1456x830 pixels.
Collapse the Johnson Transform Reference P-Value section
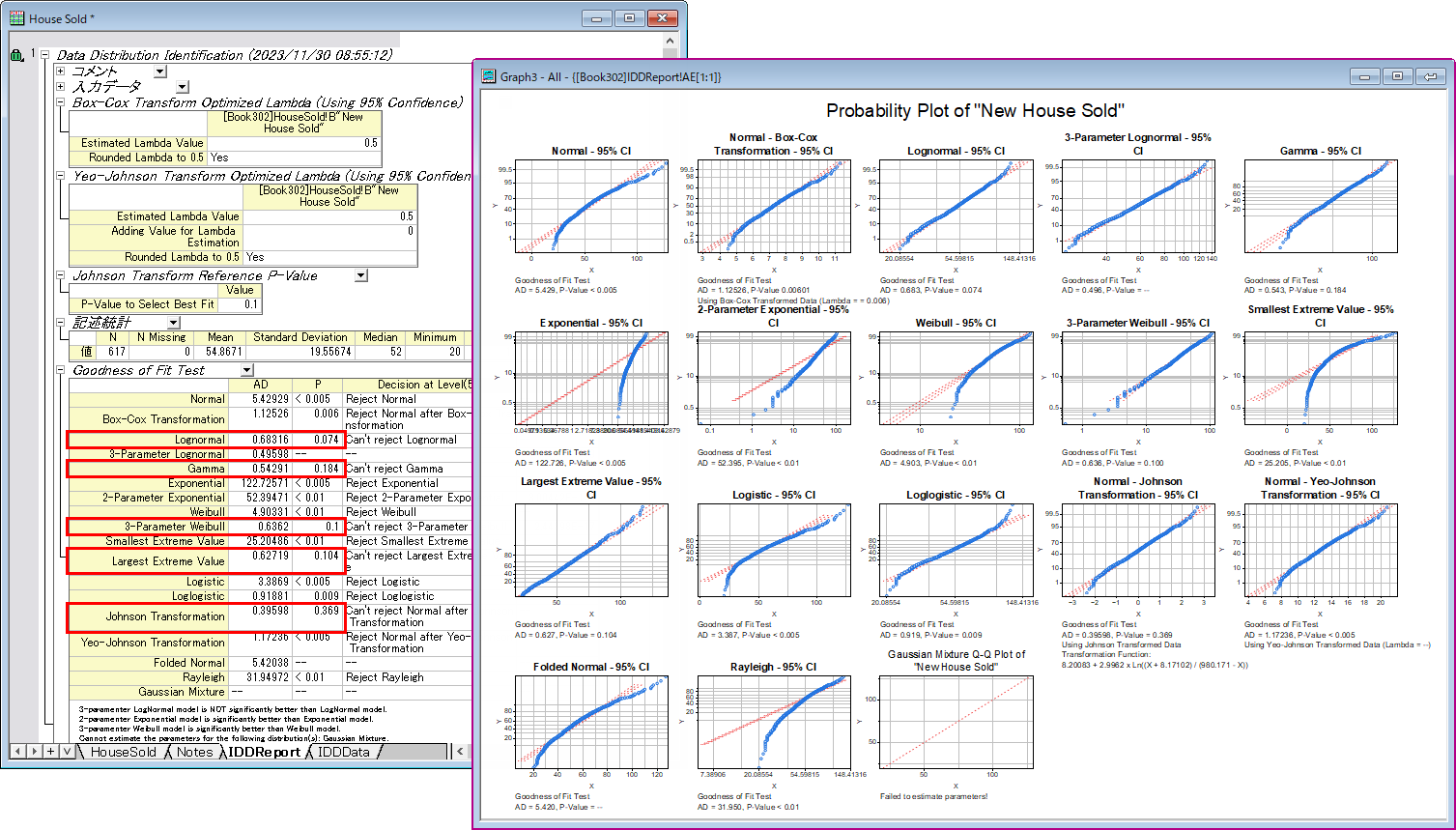pos(61,275)
